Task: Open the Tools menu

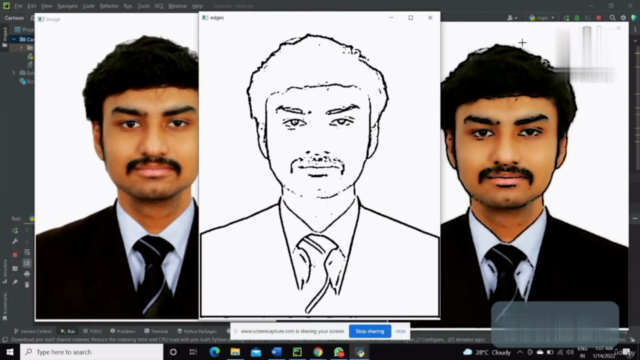Action: click(x=143, y=6)
